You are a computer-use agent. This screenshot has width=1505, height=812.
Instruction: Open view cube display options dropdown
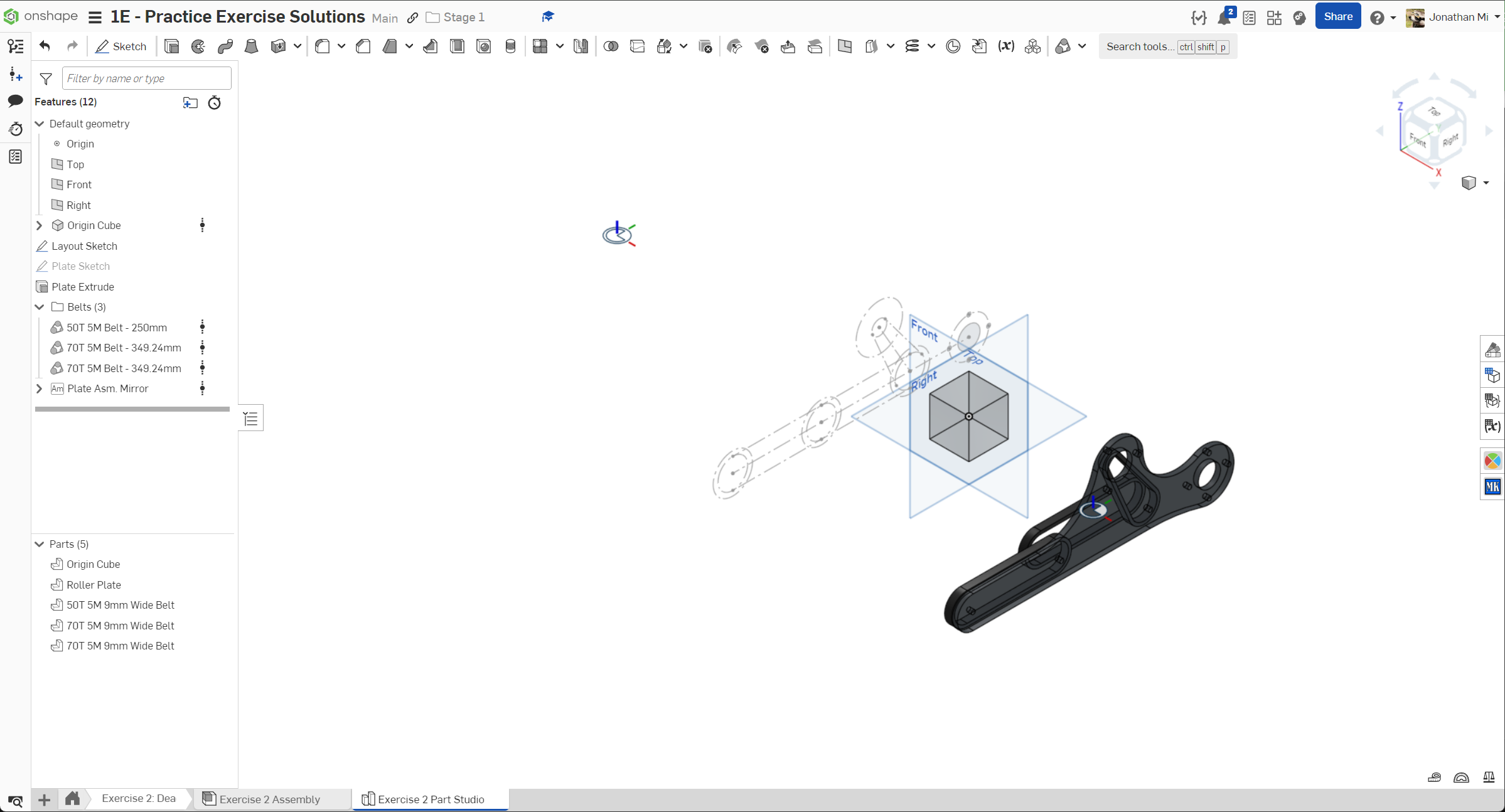1486,183
